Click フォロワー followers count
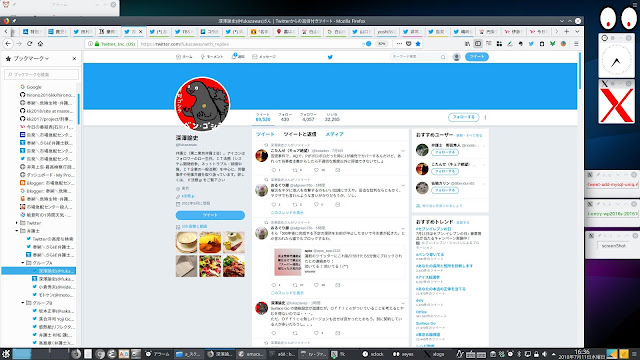This screenshot has width=640, height=360. point(308,117)
